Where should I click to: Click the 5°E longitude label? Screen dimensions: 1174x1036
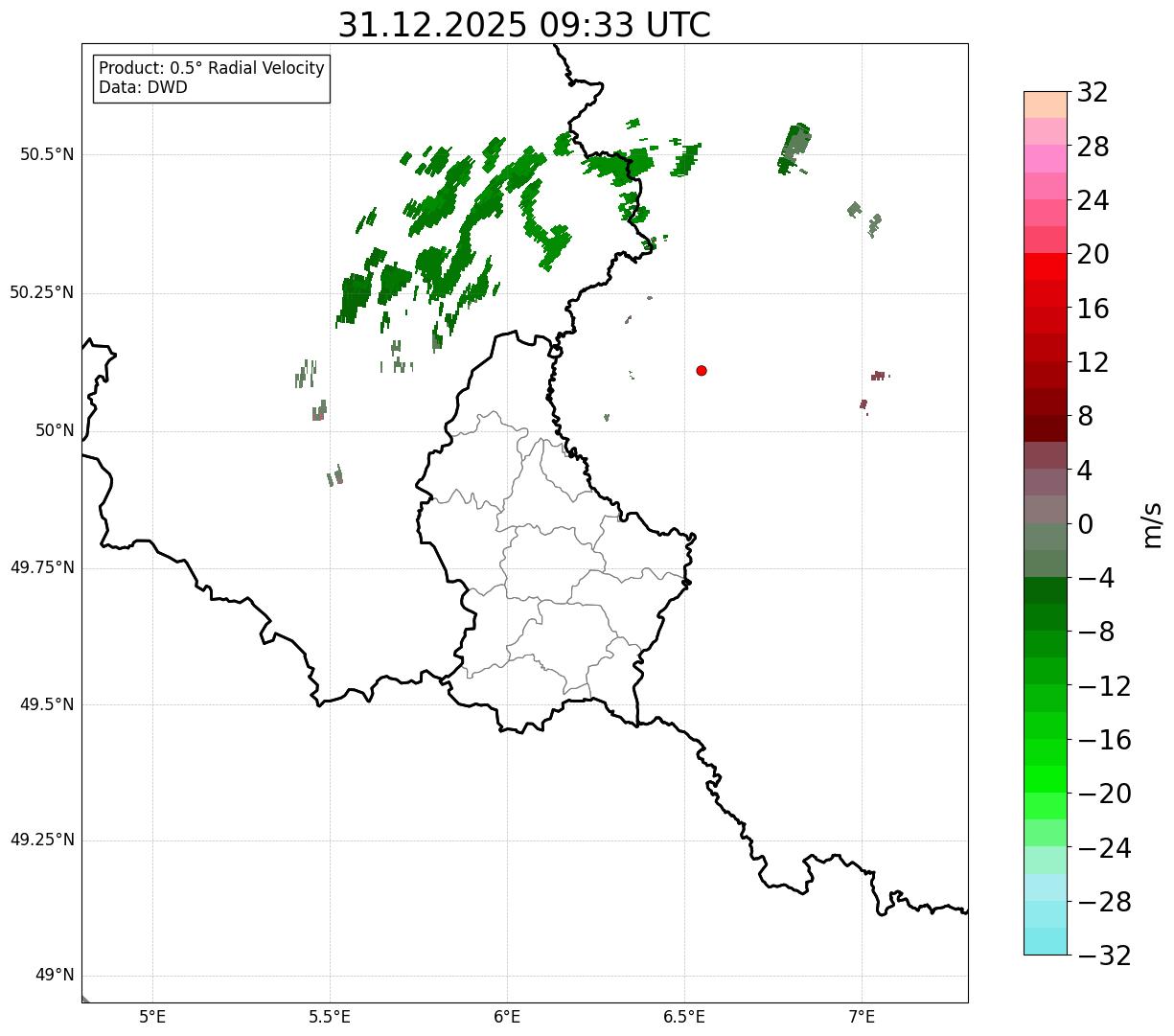153,1017
